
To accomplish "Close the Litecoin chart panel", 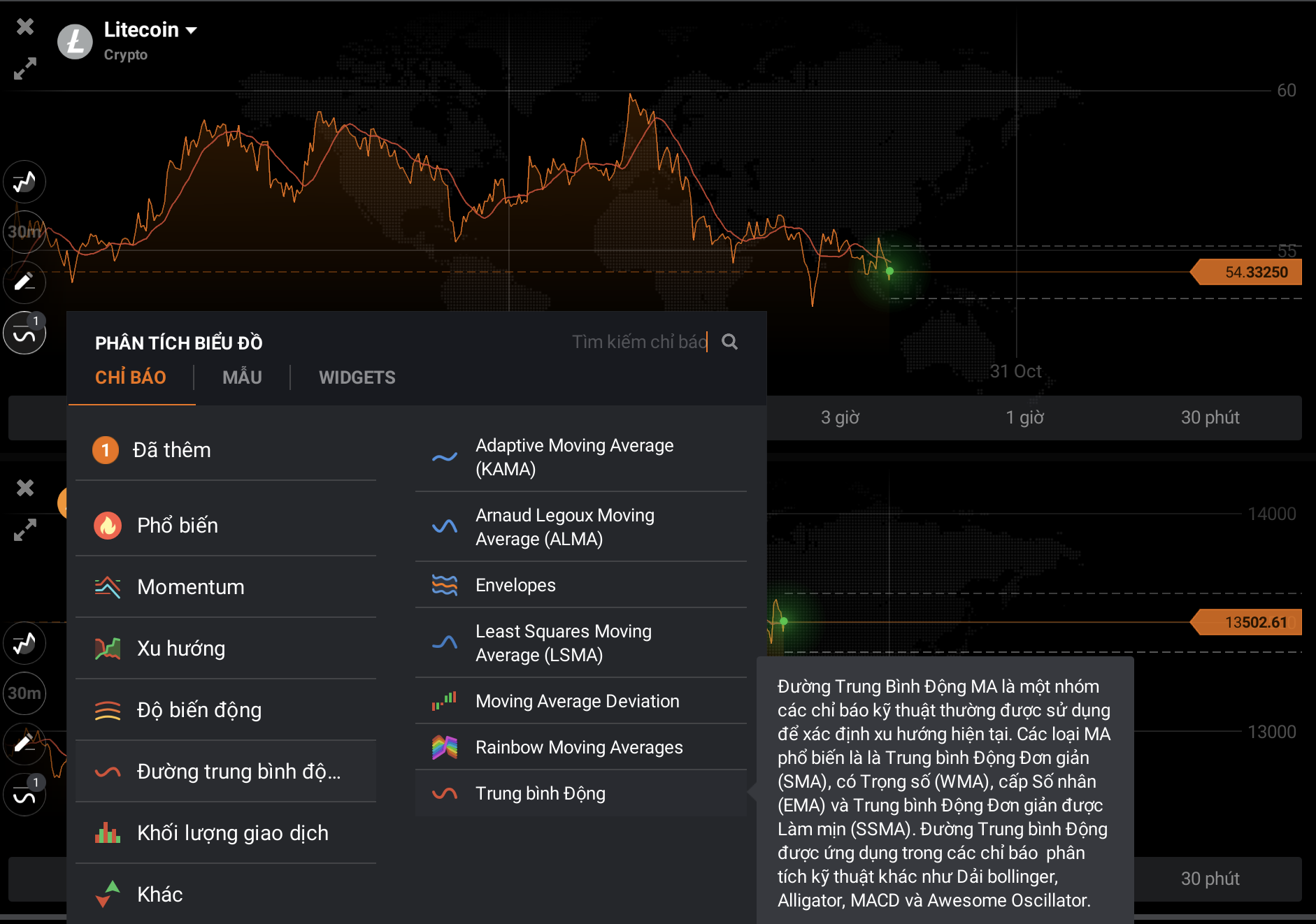I will pos(24,27).
